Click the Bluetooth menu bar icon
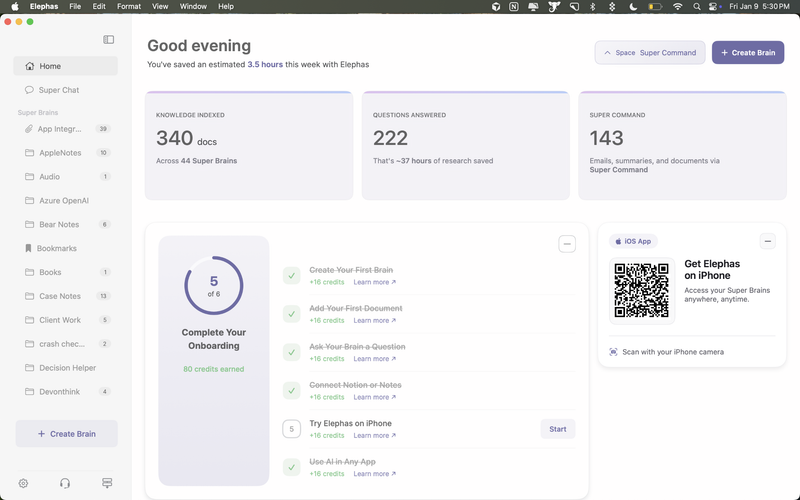 coord(592,7)
